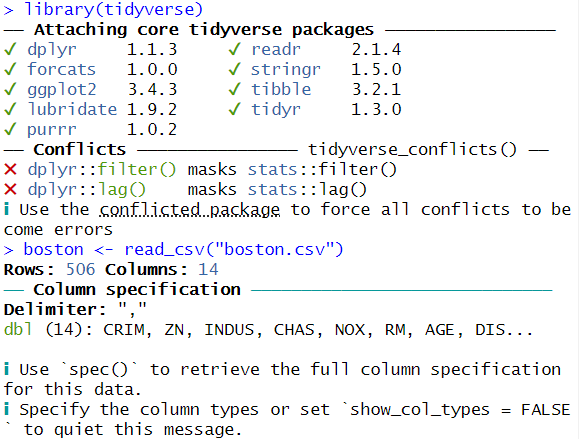Click the 'Conflicts' heading
The image size is (579, 439).
(80, 150)
